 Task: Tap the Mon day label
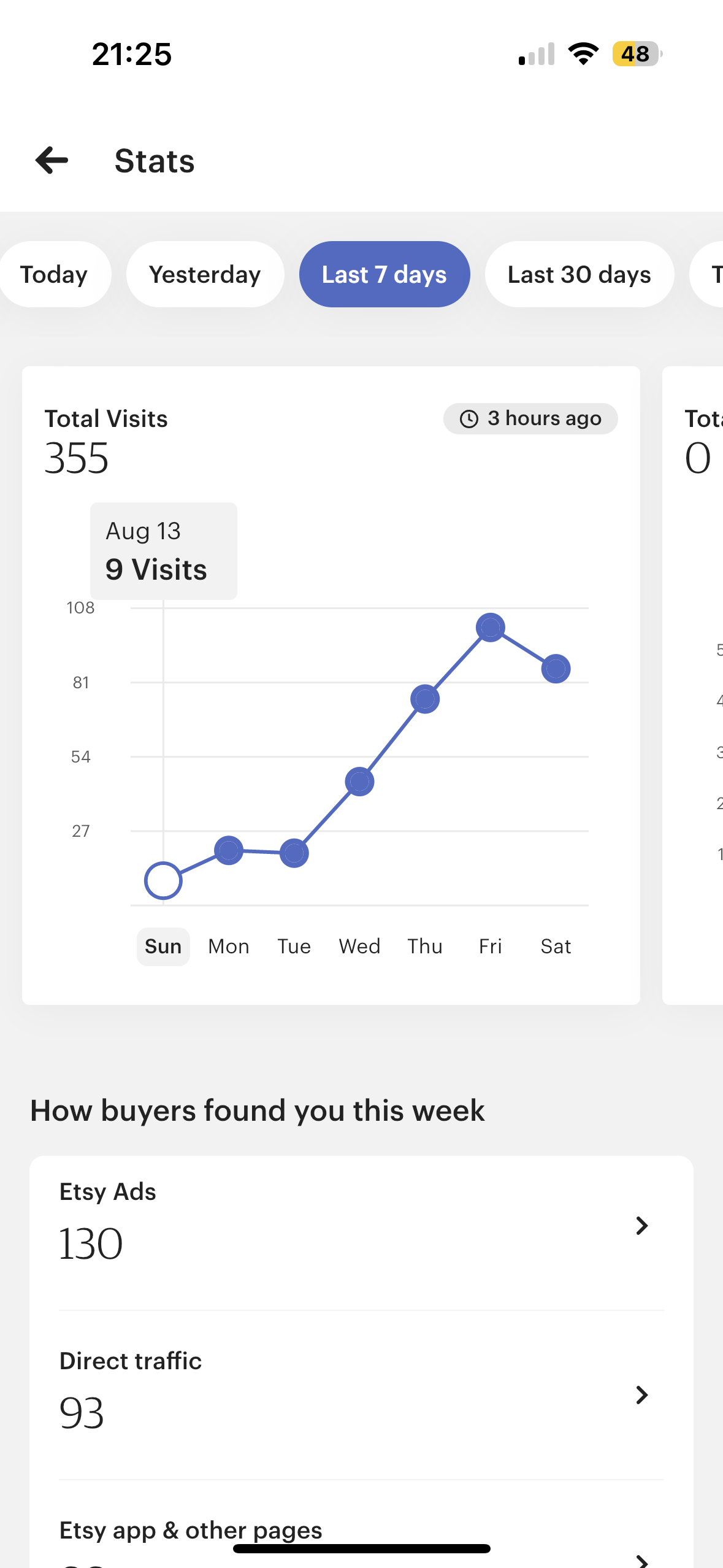(229, 947)
